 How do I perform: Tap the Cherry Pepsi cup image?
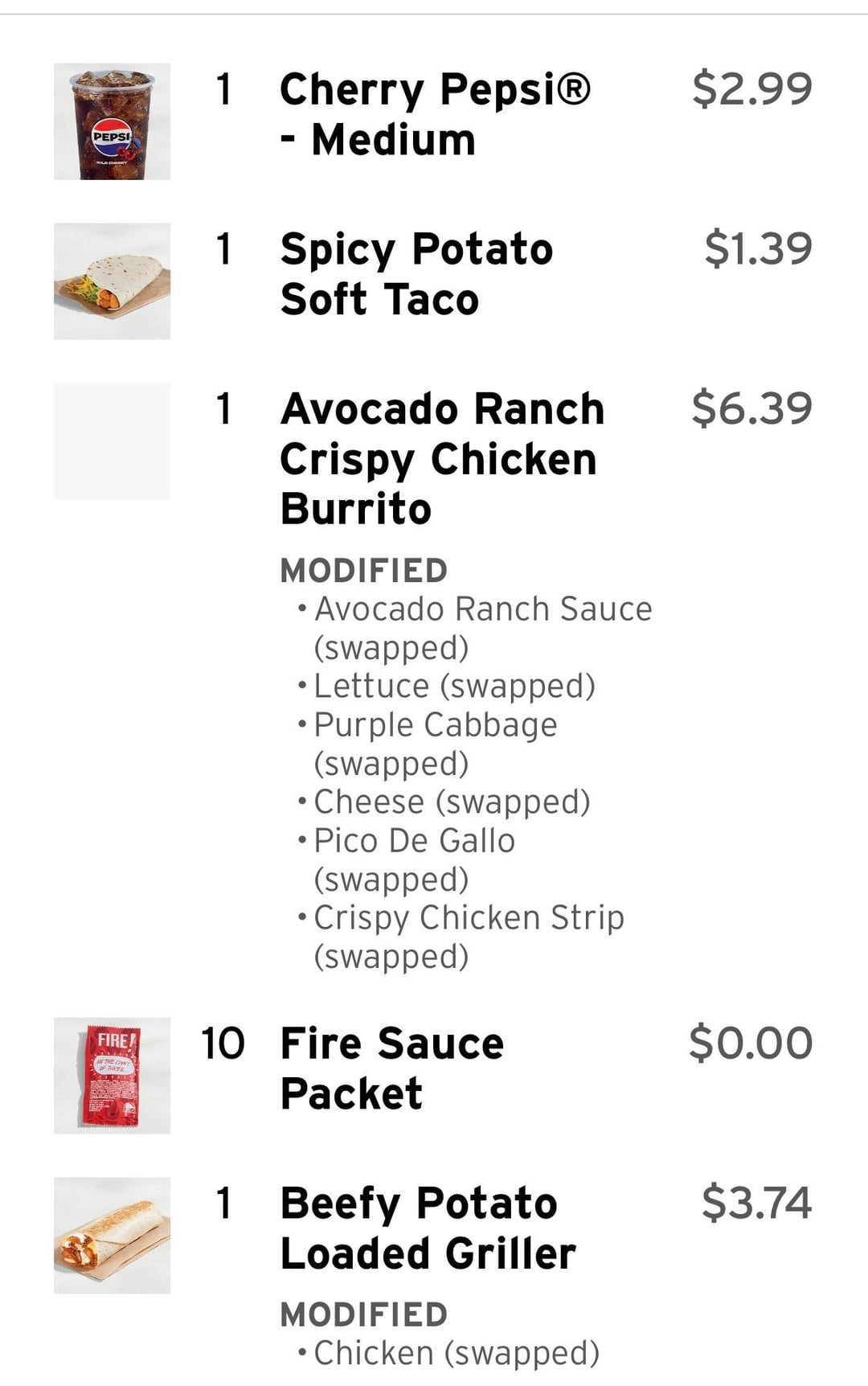point(112,121)
